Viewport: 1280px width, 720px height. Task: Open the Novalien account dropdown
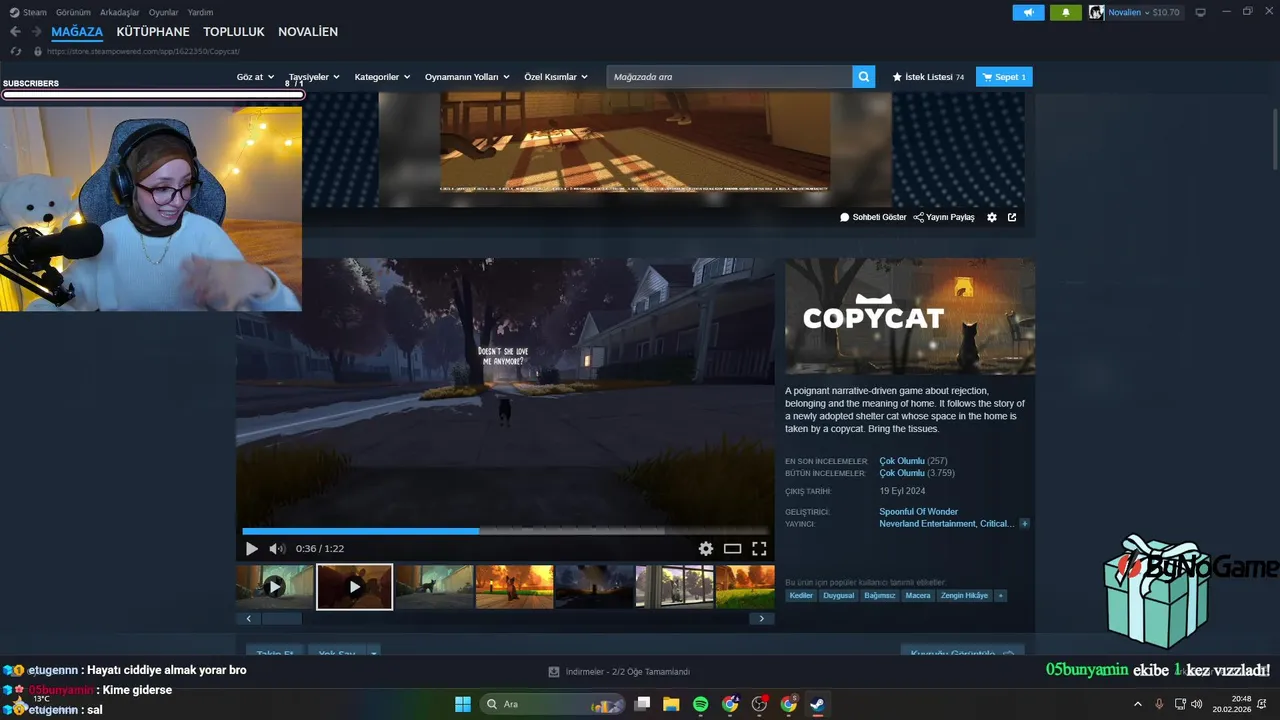tap(1135, 12)
